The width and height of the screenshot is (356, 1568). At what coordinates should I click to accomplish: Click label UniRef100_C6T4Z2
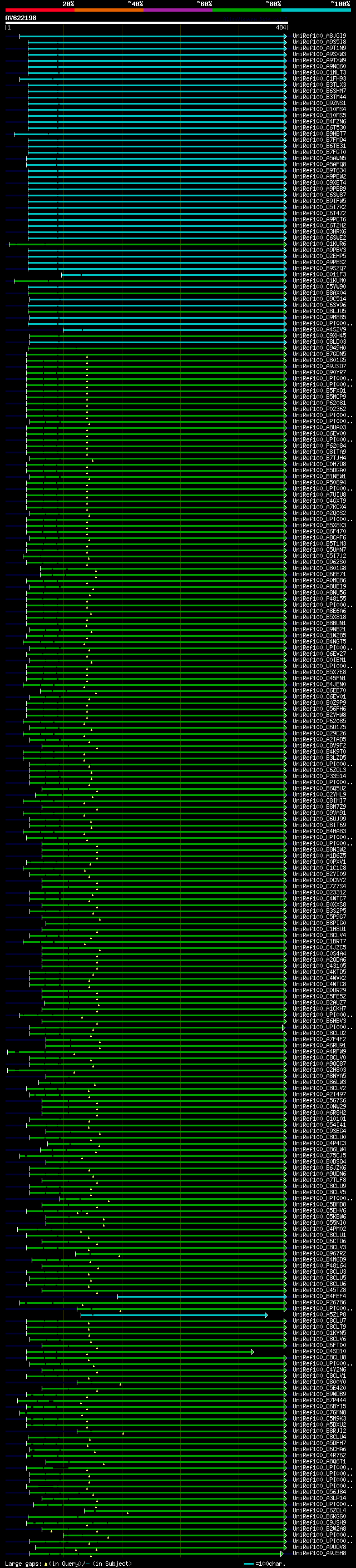(x=319, y=213)
